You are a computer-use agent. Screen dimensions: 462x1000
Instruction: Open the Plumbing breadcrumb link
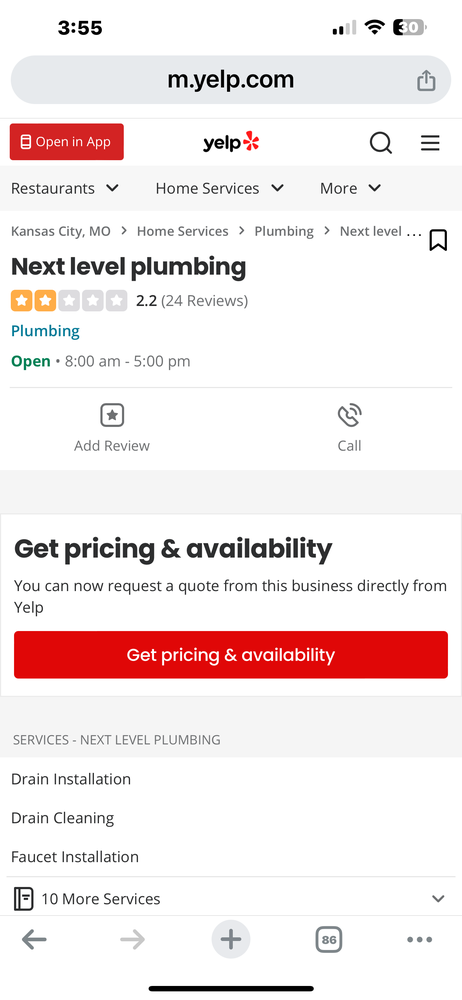(x=284, y=231)
